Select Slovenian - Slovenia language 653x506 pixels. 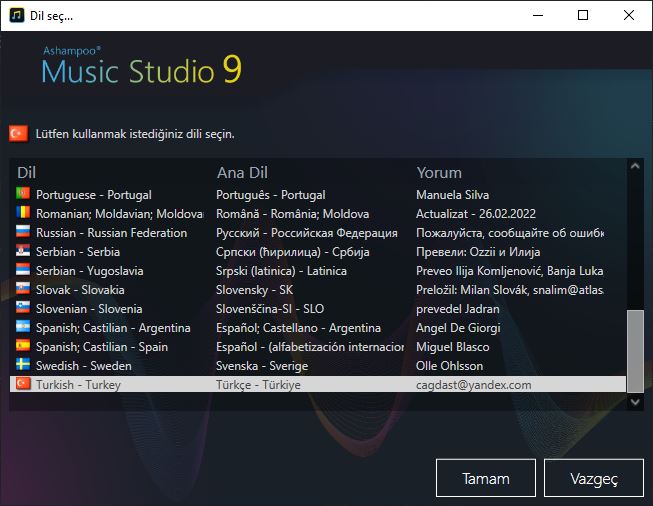(89, 309)
